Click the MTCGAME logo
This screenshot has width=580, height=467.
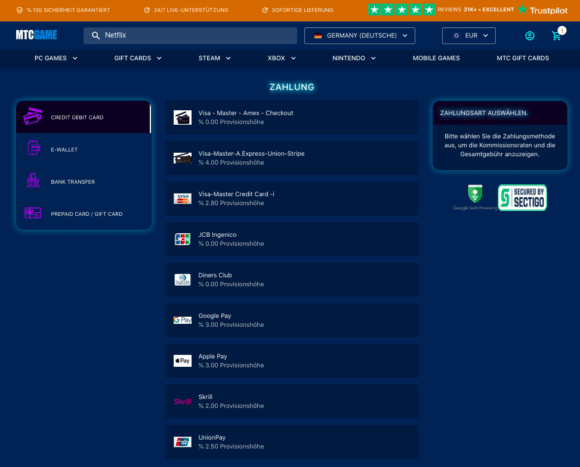36,35
